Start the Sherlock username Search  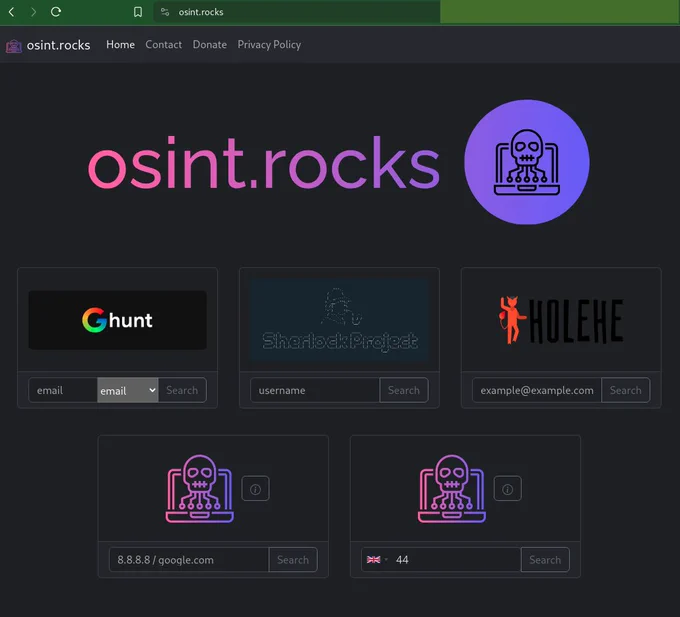[404, 390]
